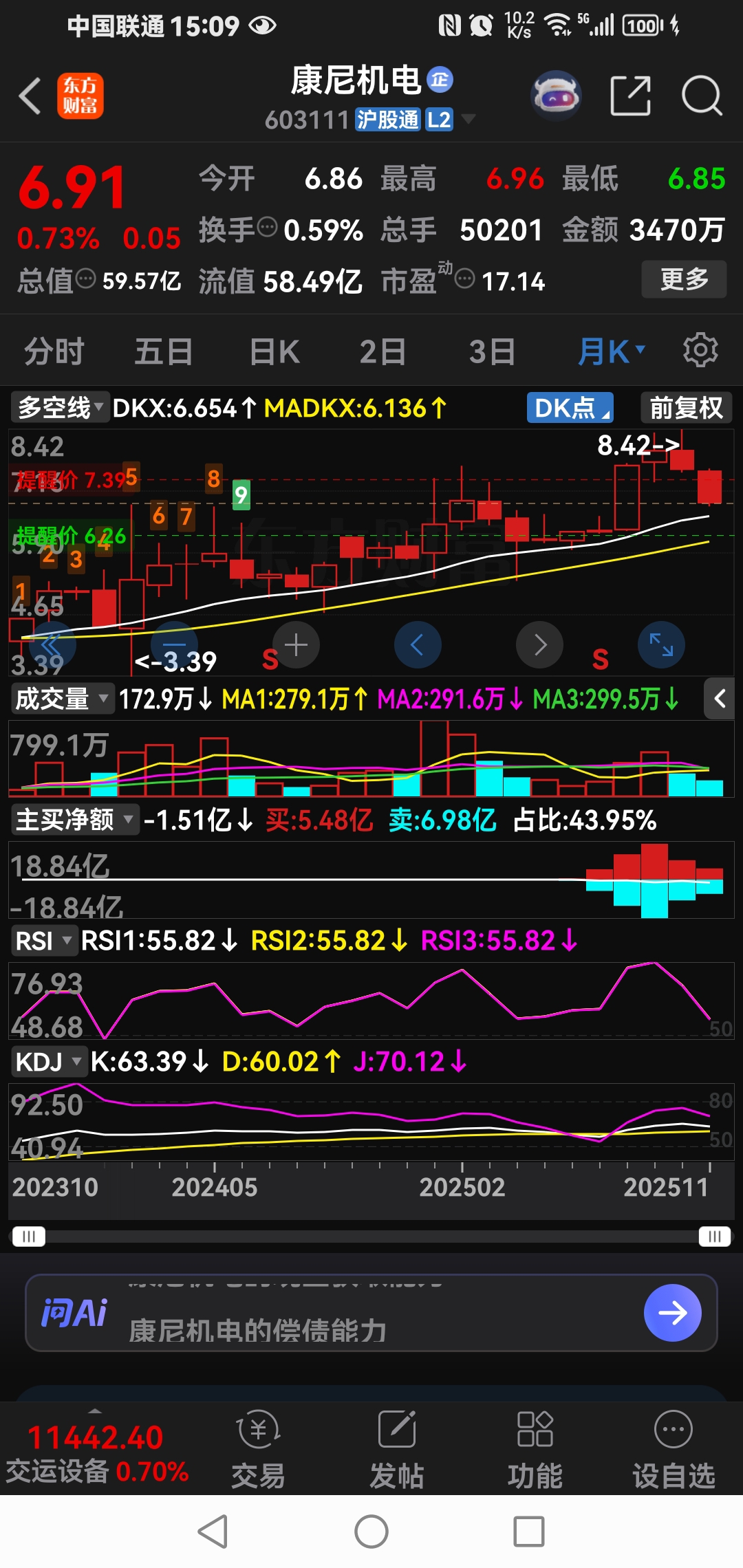Toggle 前复权 price adjustment
Image resolution: width=743 pixels, height=1568 pixels.
686,408
